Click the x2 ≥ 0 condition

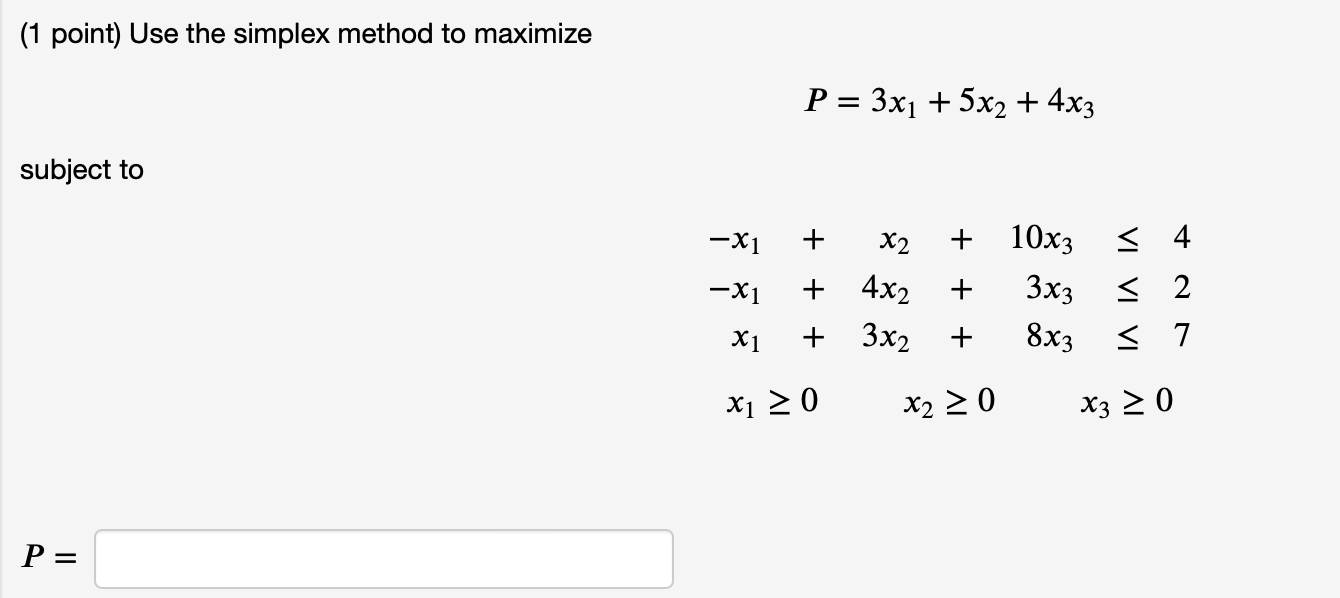pos(946,401)
